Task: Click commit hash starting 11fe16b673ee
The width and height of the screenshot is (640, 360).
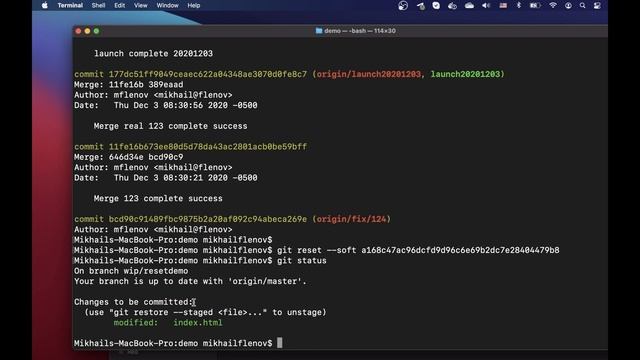Action: tap(207, 147)
